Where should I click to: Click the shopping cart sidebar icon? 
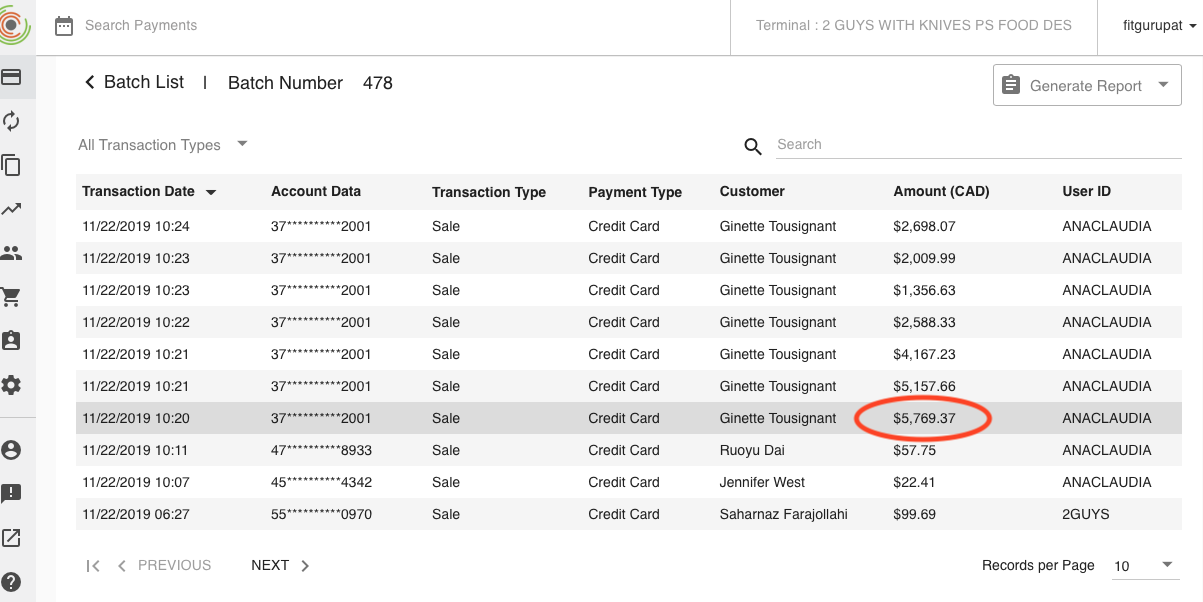pos(12,297)
